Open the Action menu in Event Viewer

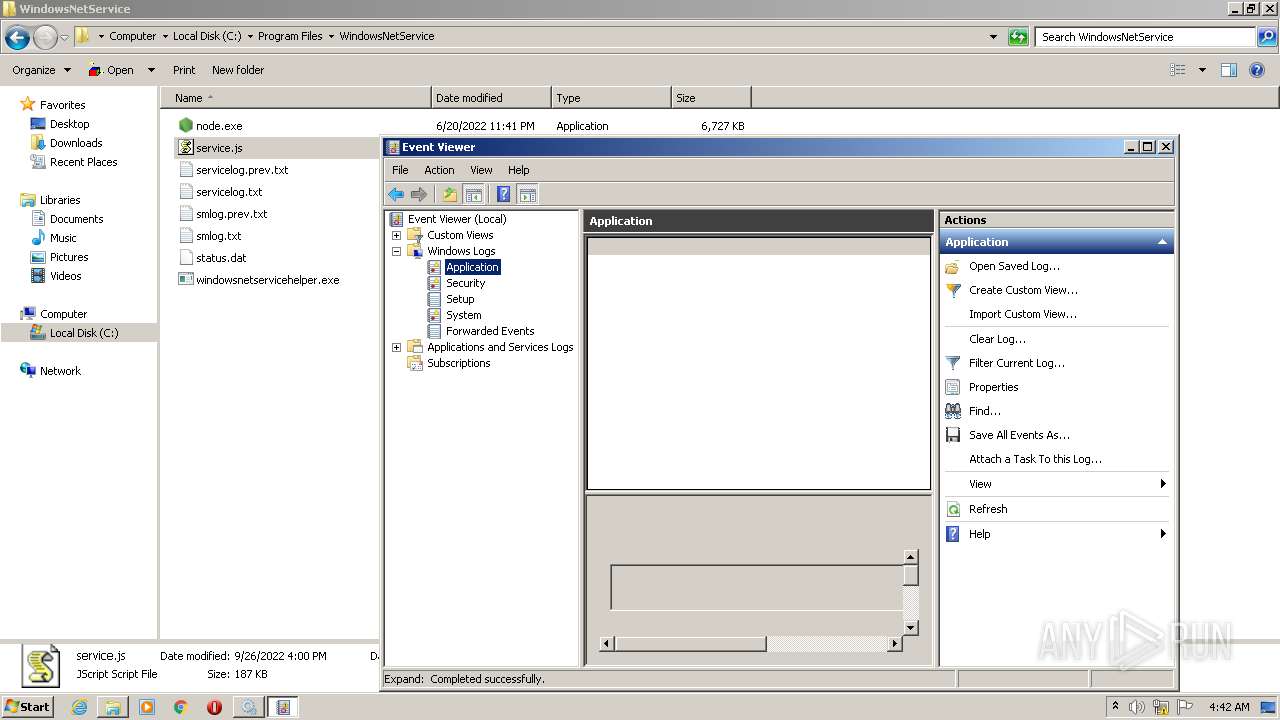pyautogui.click(x=439, y=170)
